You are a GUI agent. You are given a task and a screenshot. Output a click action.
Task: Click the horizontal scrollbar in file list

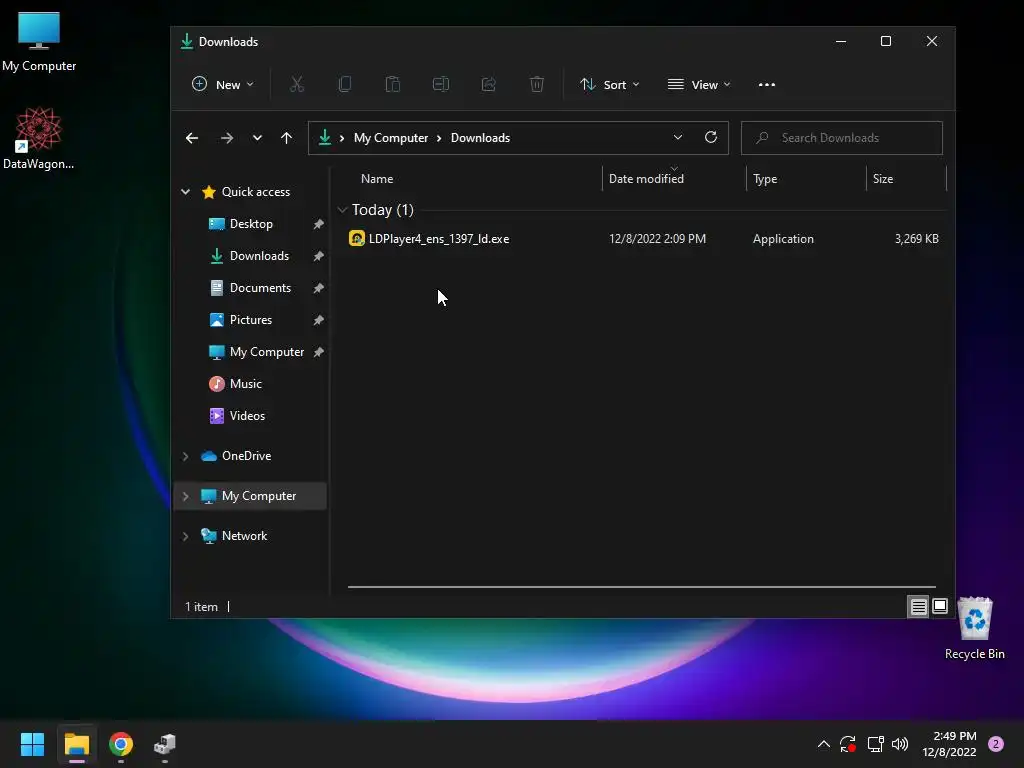[641, 587]
